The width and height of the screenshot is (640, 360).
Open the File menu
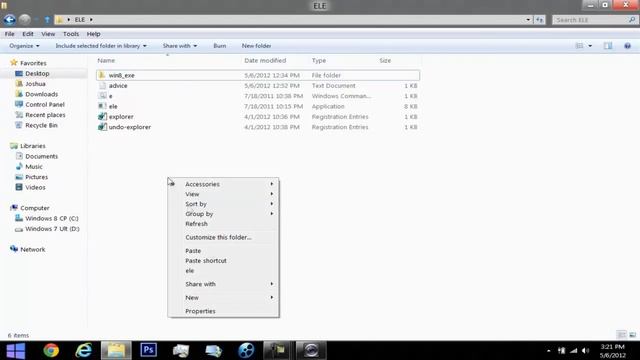9,34
